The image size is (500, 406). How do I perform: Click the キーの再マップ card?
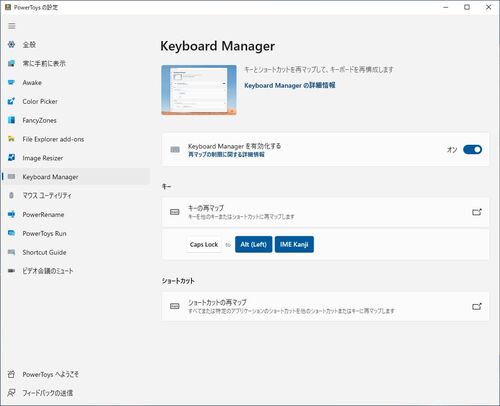pos(325,212)
